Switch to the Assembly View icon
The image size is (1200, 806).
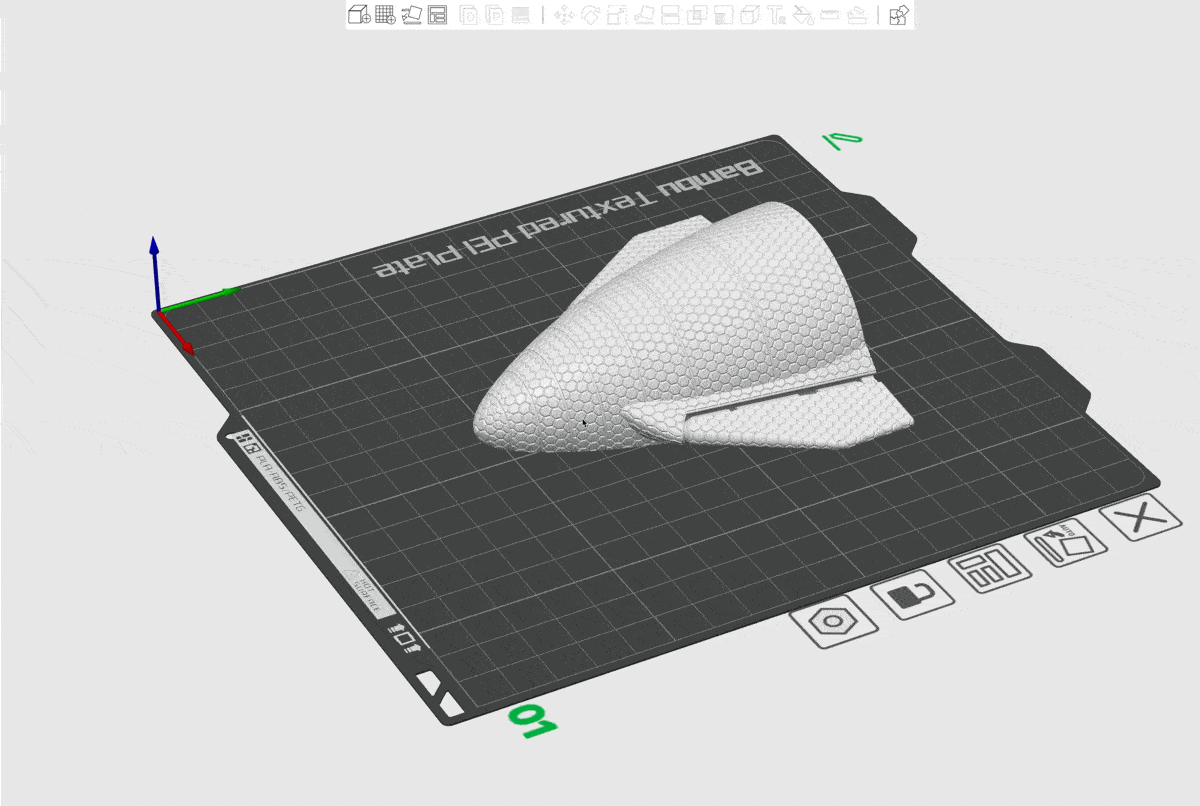(x=899, y=15)
